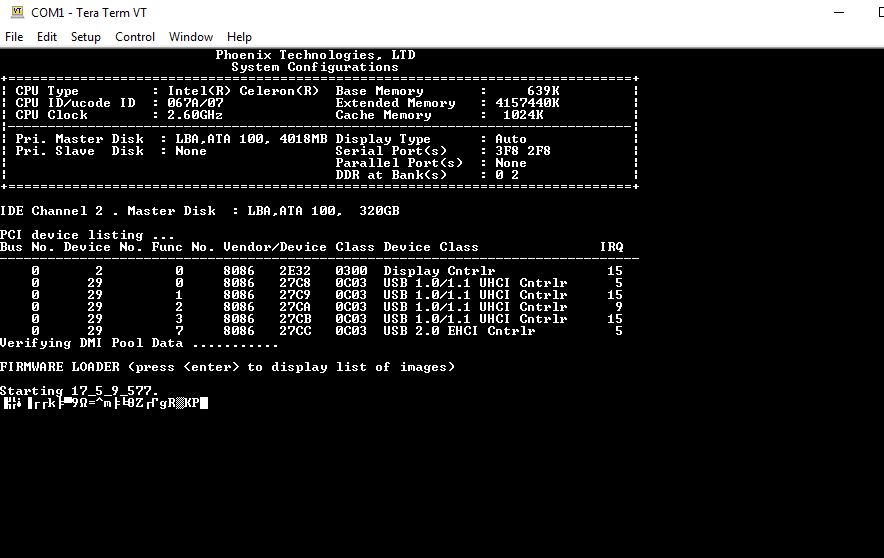Screen dimensions: 884x558
Task: Click the 'USB 2.0 EHCI Cntrlr' entry
Action: point(459,331)
